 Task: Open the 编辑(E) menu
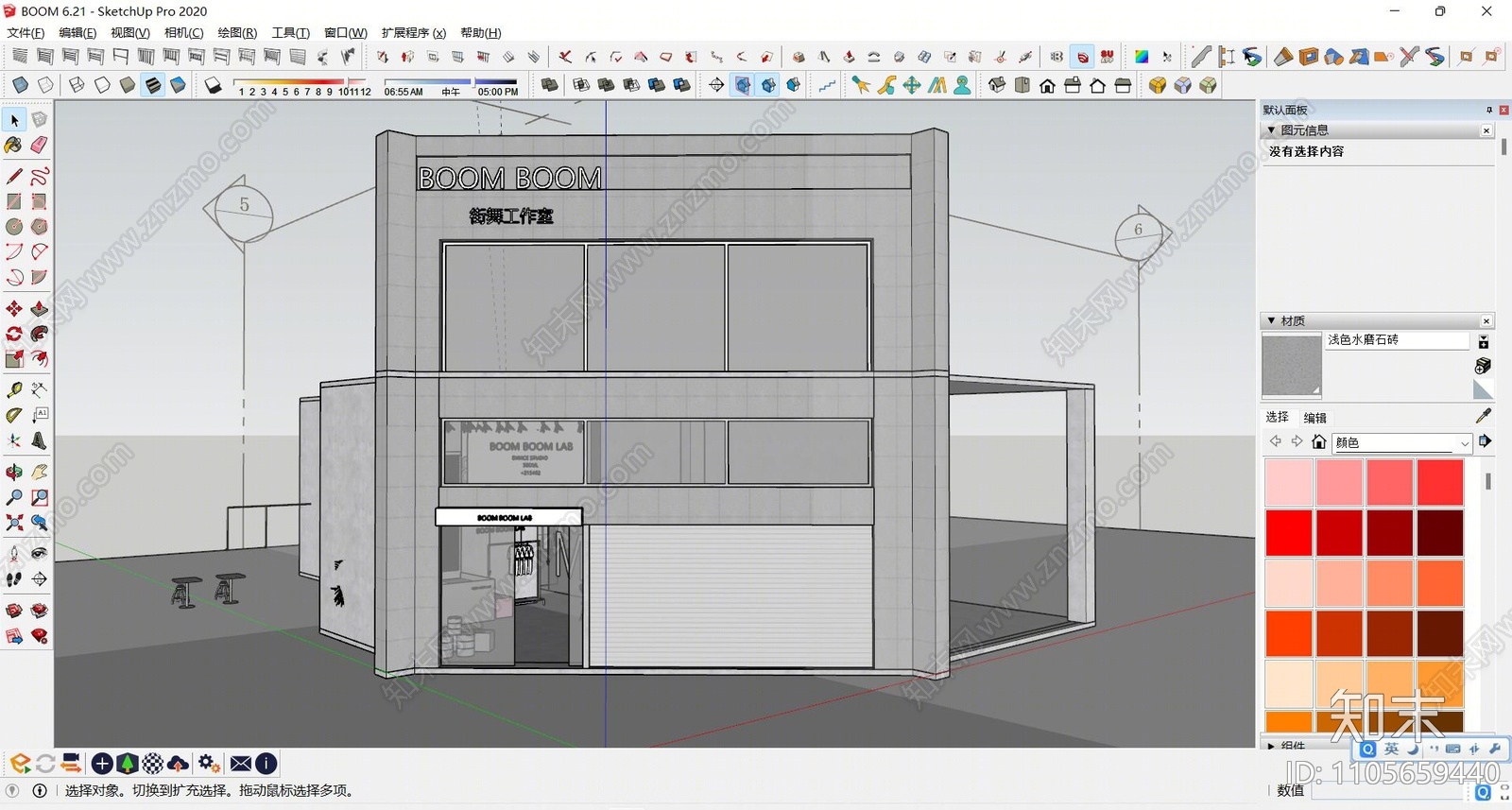click(77, 32)
